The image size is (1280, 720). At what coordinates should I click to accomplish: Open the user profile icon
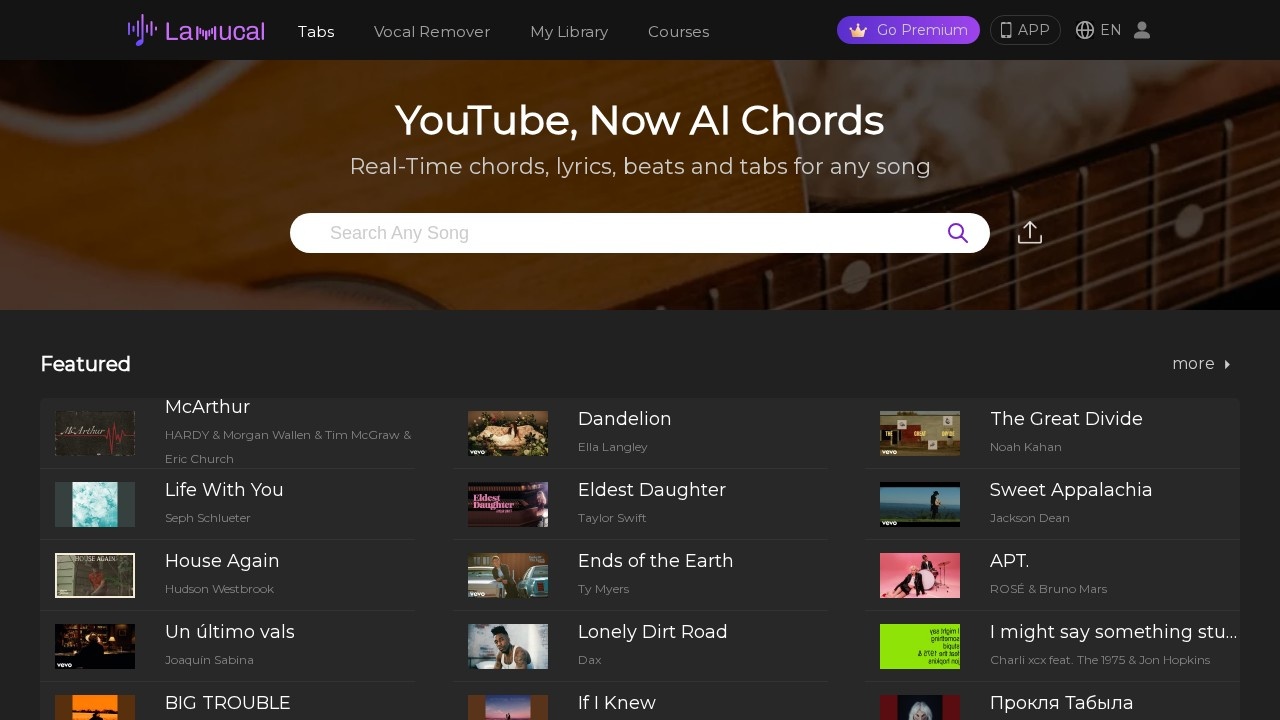[1141, 30]
